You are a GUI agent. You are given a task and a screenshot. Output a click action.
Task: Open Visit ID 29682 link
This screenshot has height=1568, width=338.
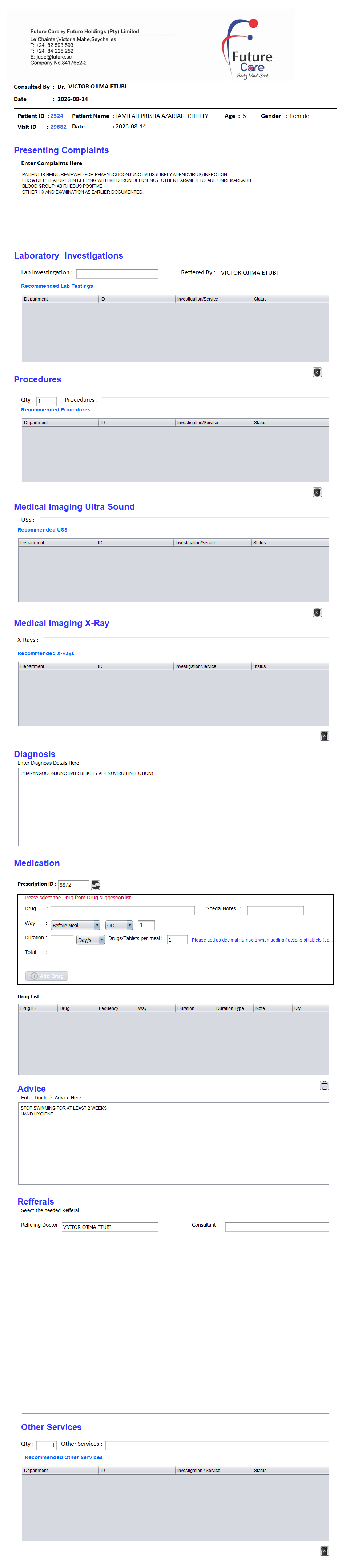pyautogui.click(x=59, y=127)
